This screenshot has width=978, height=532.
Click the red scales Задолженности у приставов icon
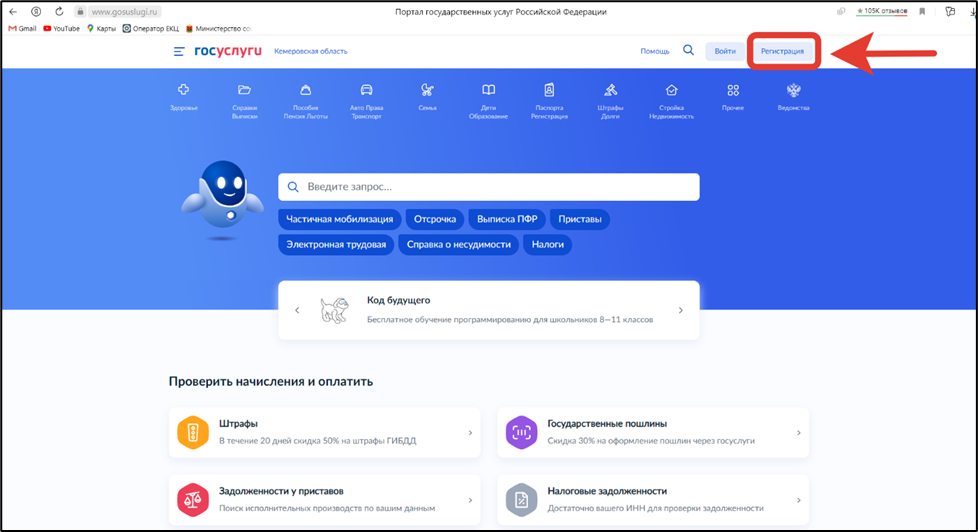(x=193, y=500)
